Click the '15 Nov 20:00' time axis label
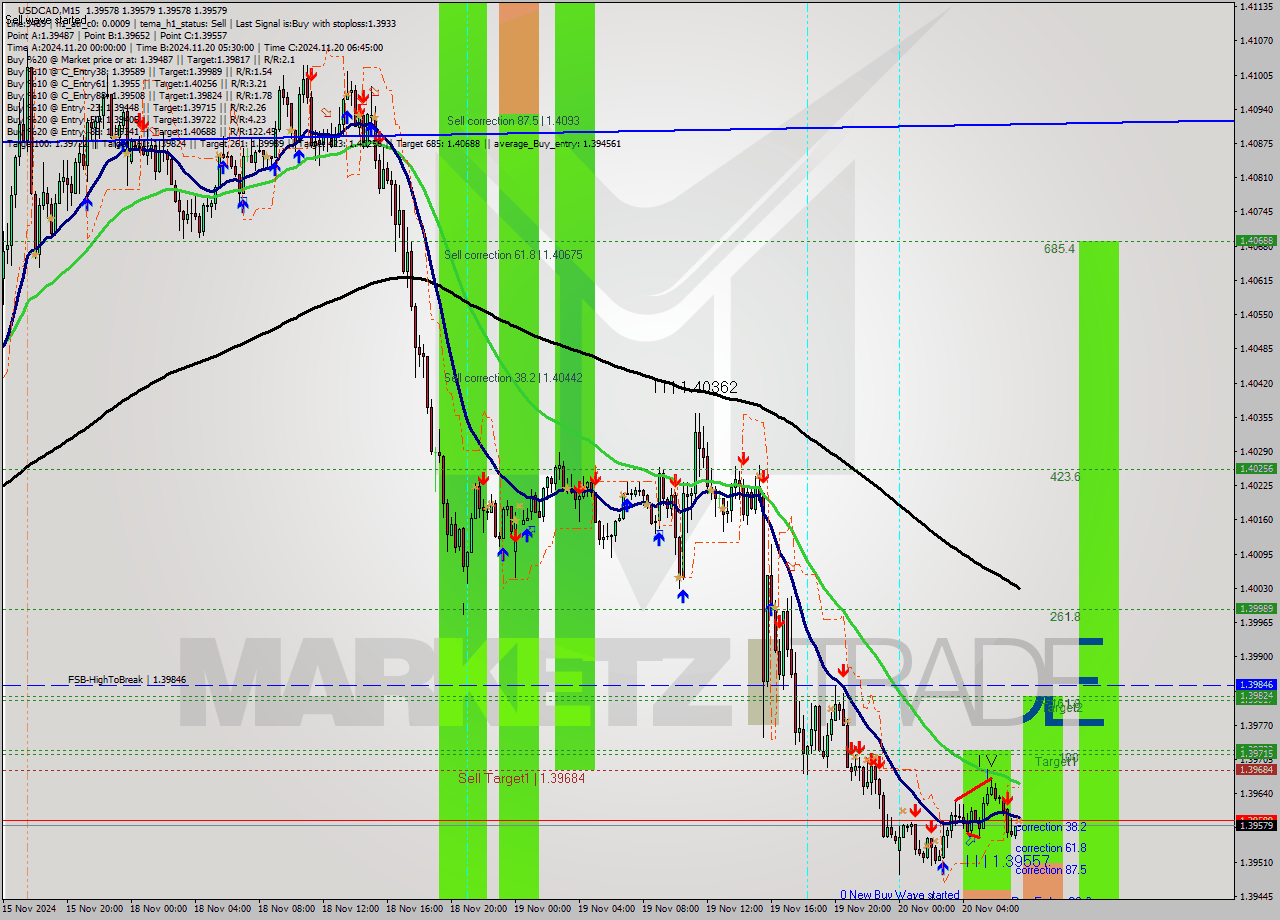 pos(95,909)
